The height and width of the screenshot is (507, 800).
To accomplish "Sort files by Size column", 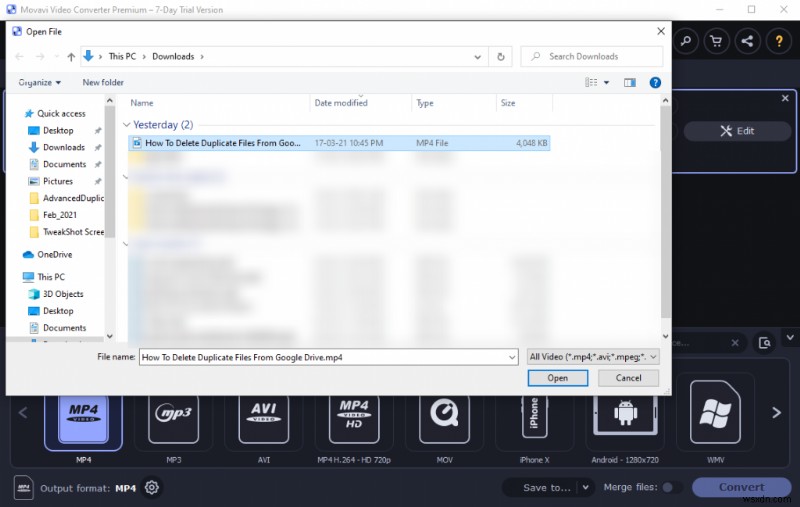I will (x=508, y=103).
